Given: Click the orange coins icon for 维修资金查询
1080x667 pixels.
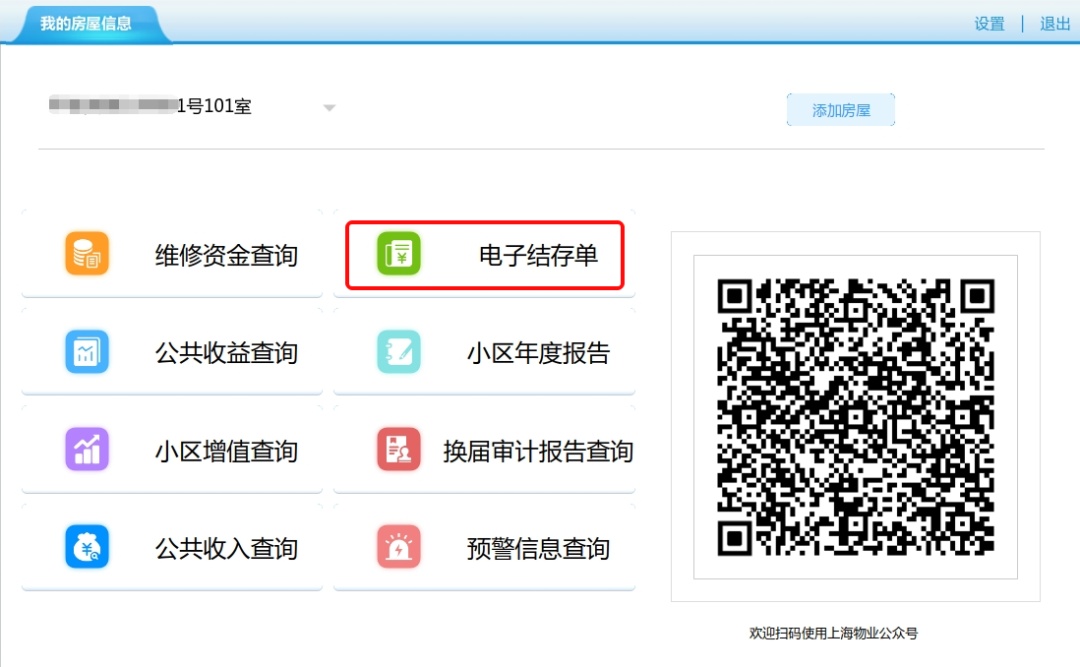Looking at the screenshot, I should click(x=87, y=254).
